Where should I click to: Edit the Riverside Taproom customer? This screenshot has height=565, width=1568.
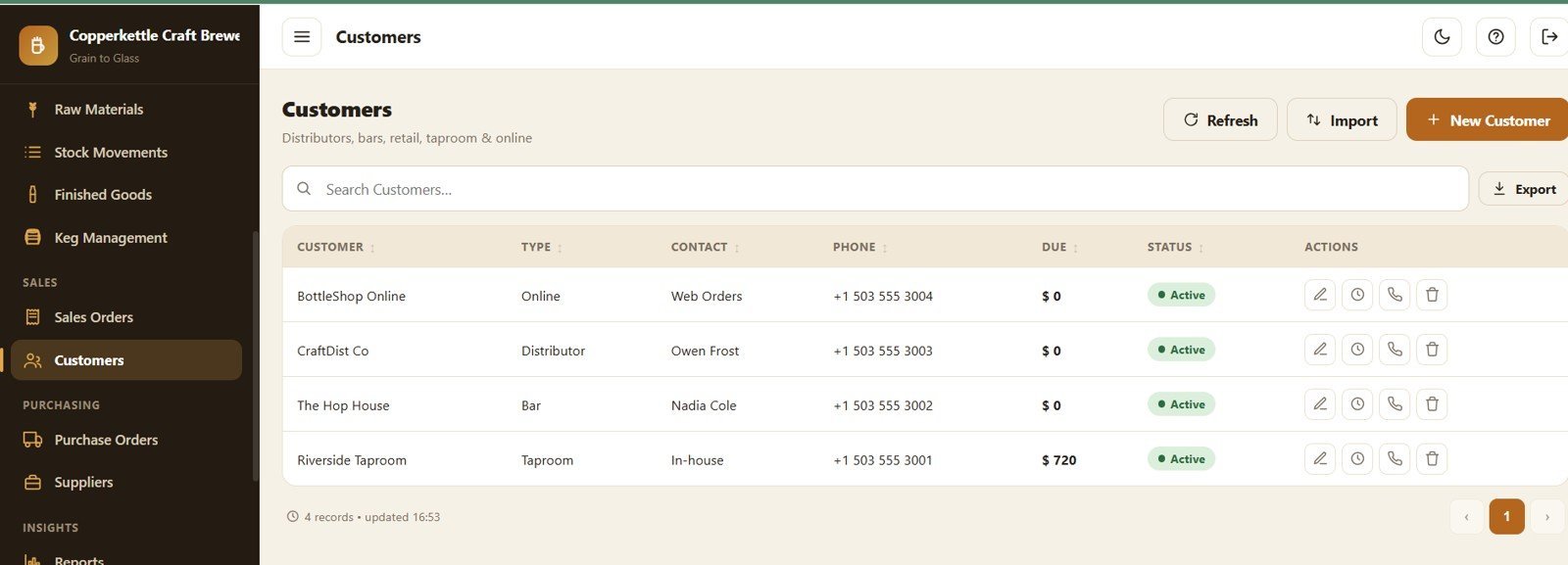1320,459
